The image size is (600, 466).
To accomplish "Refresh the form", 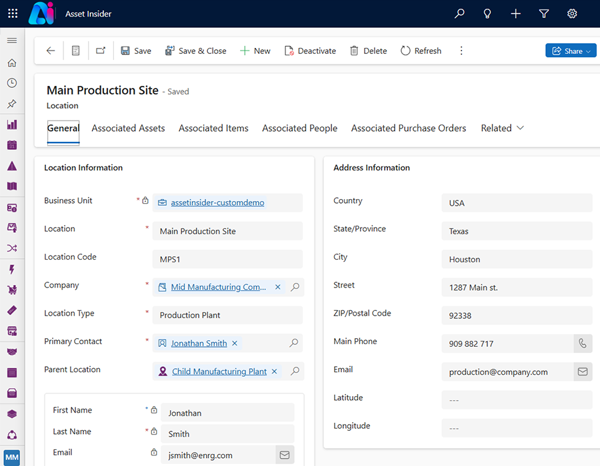I will tap(421, 51).
